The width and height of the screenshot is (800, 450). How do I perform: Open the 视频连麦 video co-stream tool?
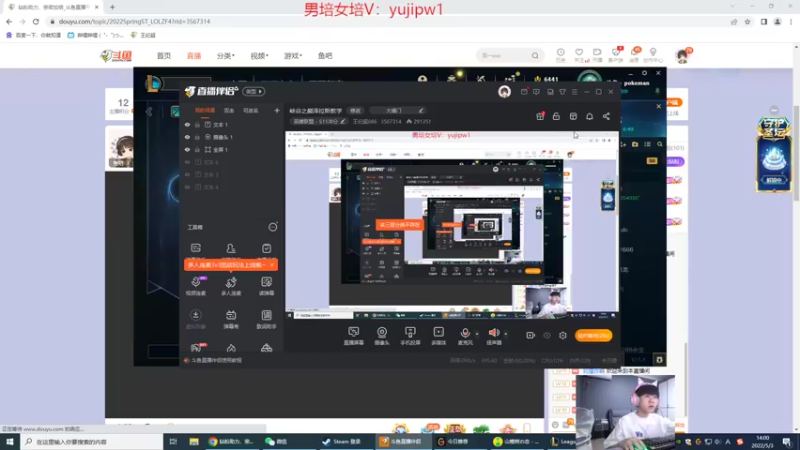pos(195,286)
